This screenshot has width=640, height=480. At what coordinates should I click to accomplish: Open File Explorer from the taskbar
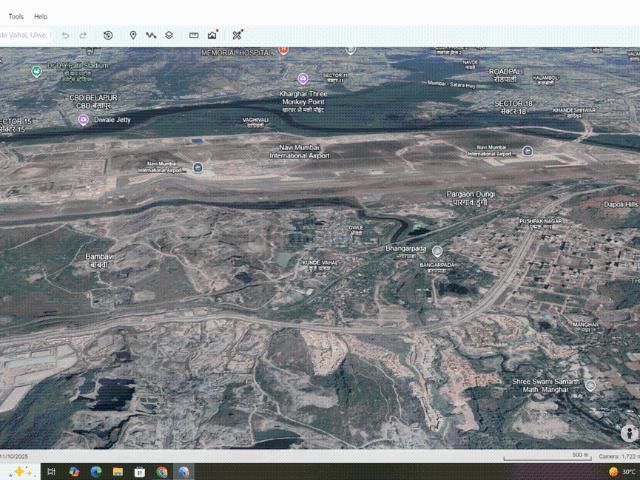(x=118, y=472)
